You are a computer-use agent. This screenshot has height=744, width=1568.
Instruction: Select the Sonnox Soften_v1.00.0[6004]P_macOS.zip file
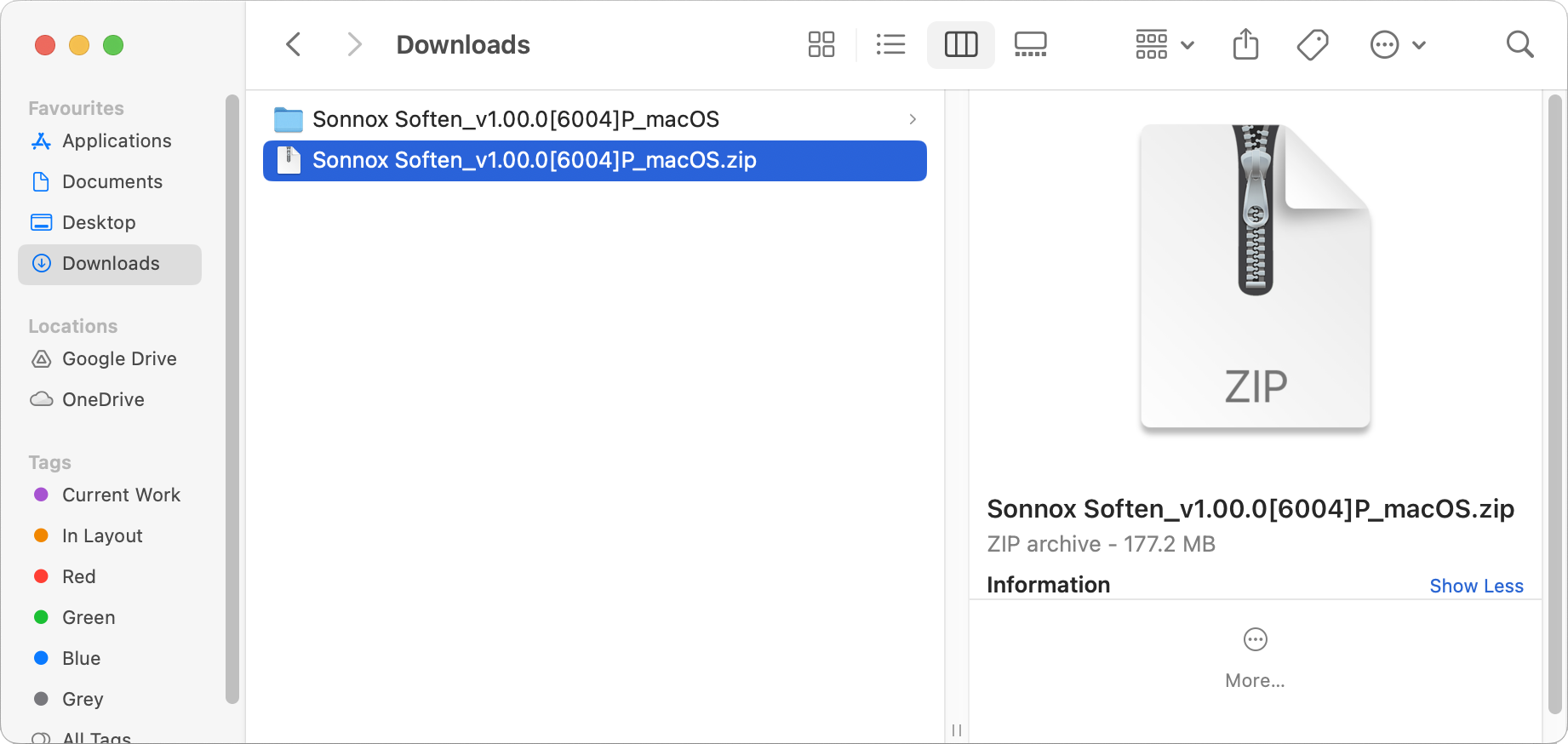(x=595, y=161)
